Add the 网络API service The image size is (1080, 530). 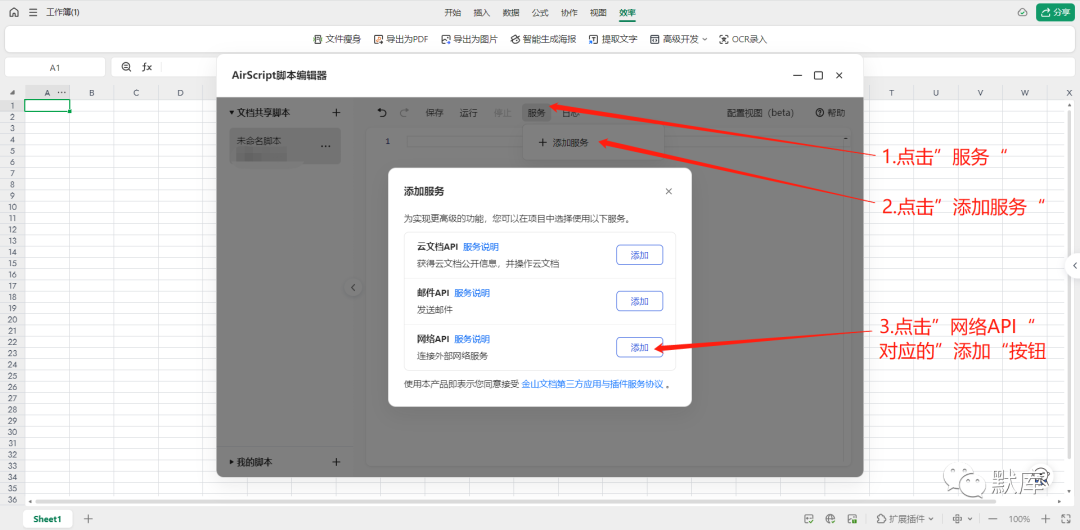coord(639,347)
